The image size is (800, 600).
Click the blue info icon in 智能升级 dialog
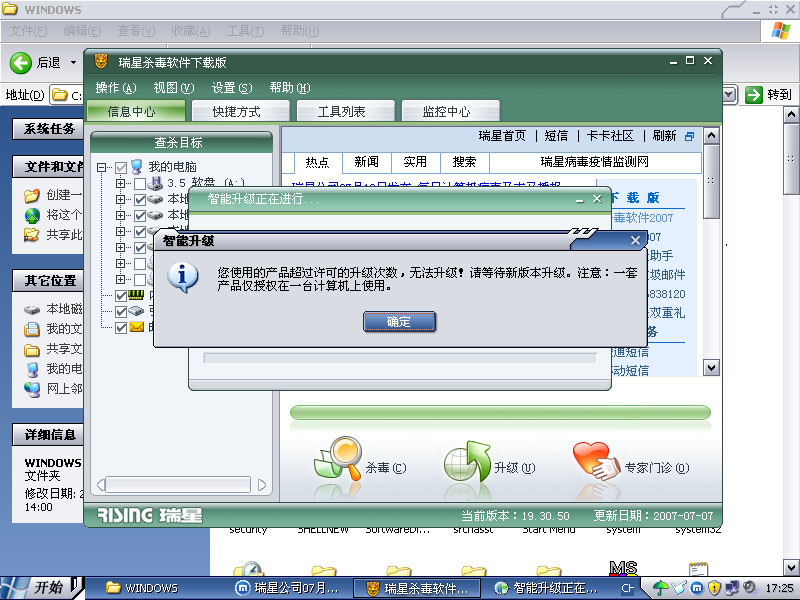tap(182, 277)
